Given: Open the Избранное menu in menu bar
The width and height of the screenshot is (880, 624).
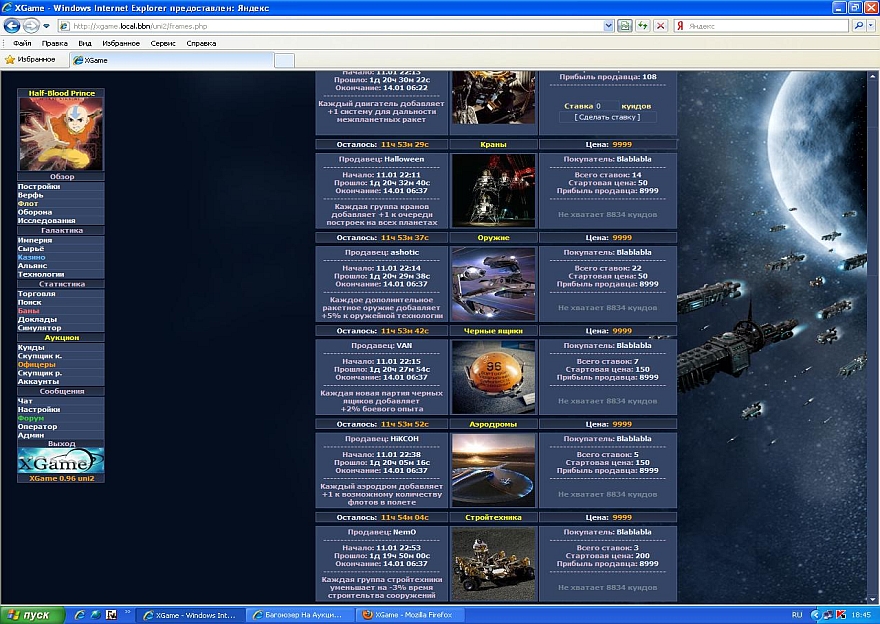Looking at the screenshot, I should [x=121, y=44].
